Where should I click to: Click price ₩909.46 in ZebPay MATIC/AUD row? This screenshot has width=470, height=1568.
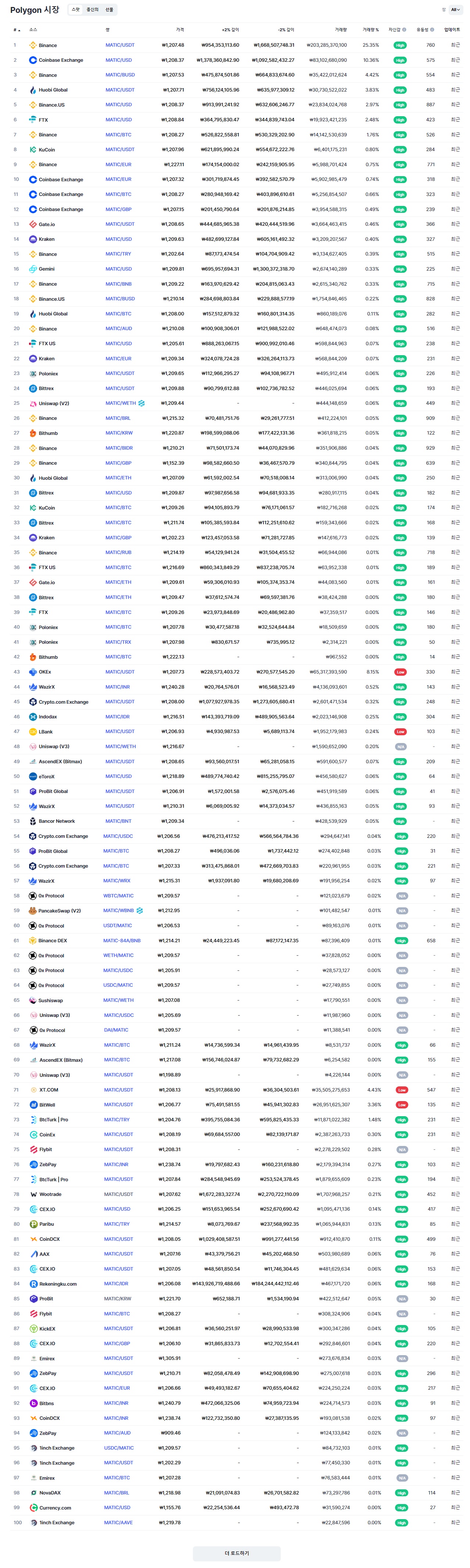[171, 1433]
